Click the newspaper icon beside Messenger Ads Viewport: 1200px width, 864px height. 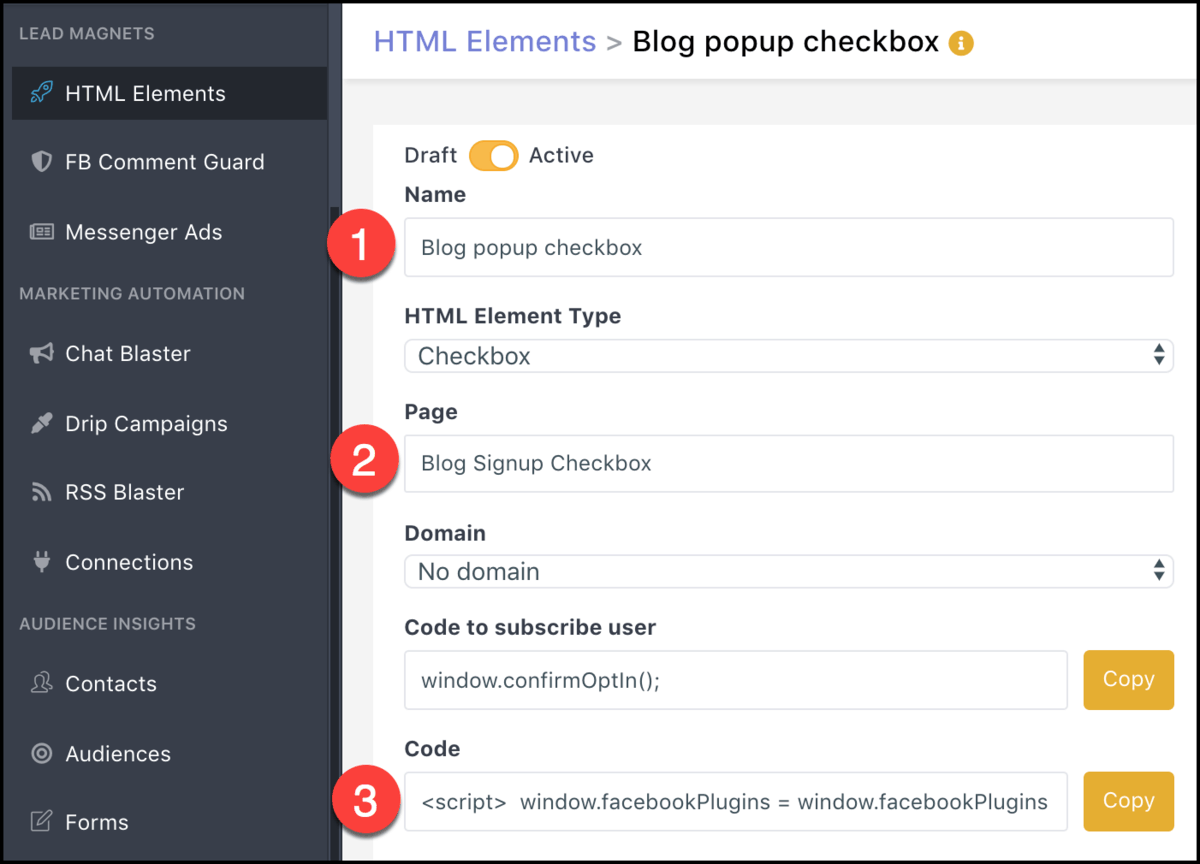coord(41,232)
